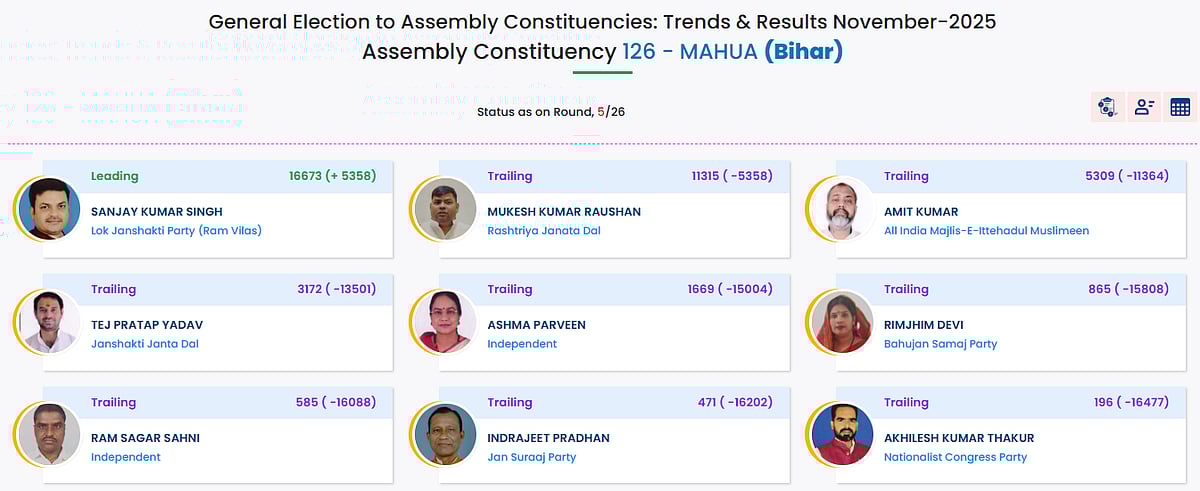
Task: Select Ram Sagar Sahni's profile photo
Action: pyautogui.click(x=49, y=435)
